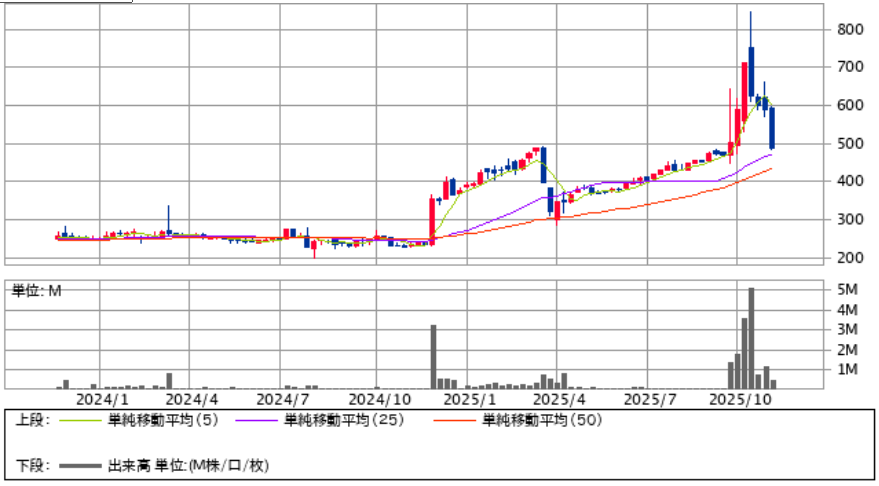Click the November 2024 volume spike bar
The width and height of the screenshot is (879, 486).
[433, 356]
